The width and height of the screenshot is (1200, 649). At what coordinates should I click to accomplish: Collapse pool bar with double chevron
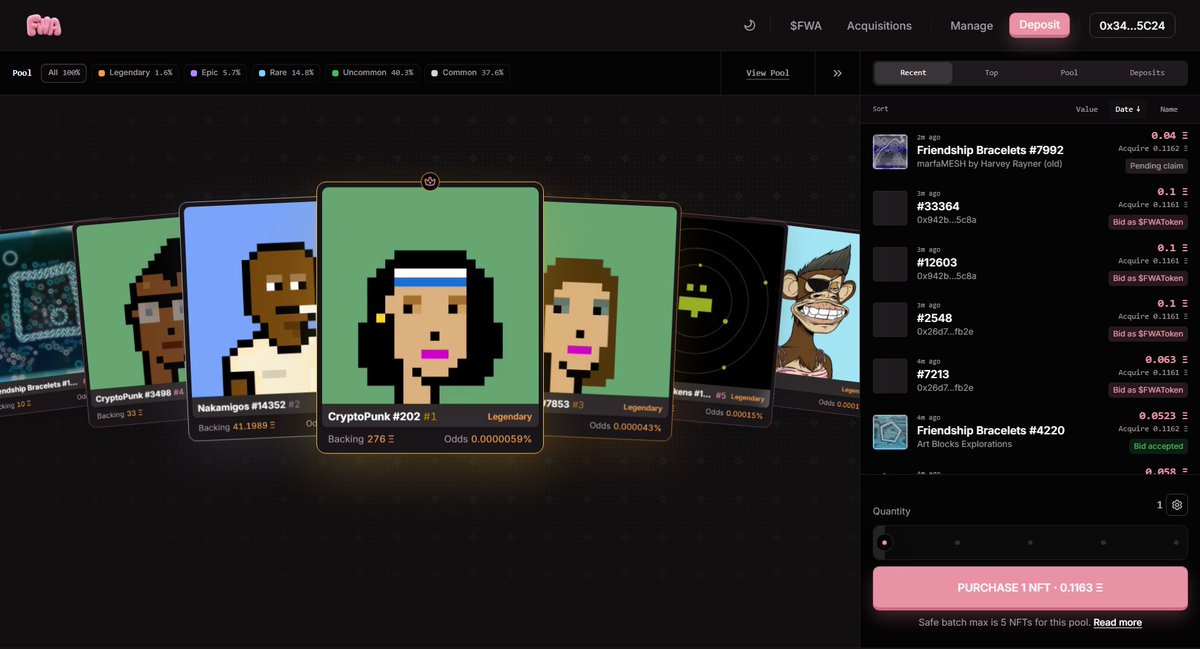[837, 73]
